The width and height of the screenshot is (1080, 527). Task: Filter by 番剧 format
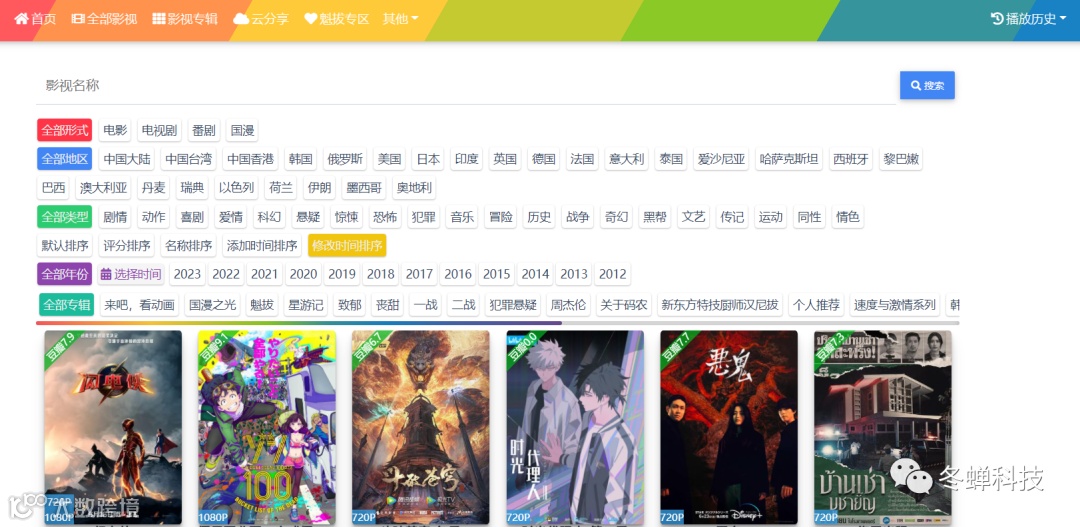pyautogui.click(x=204, y=130)
